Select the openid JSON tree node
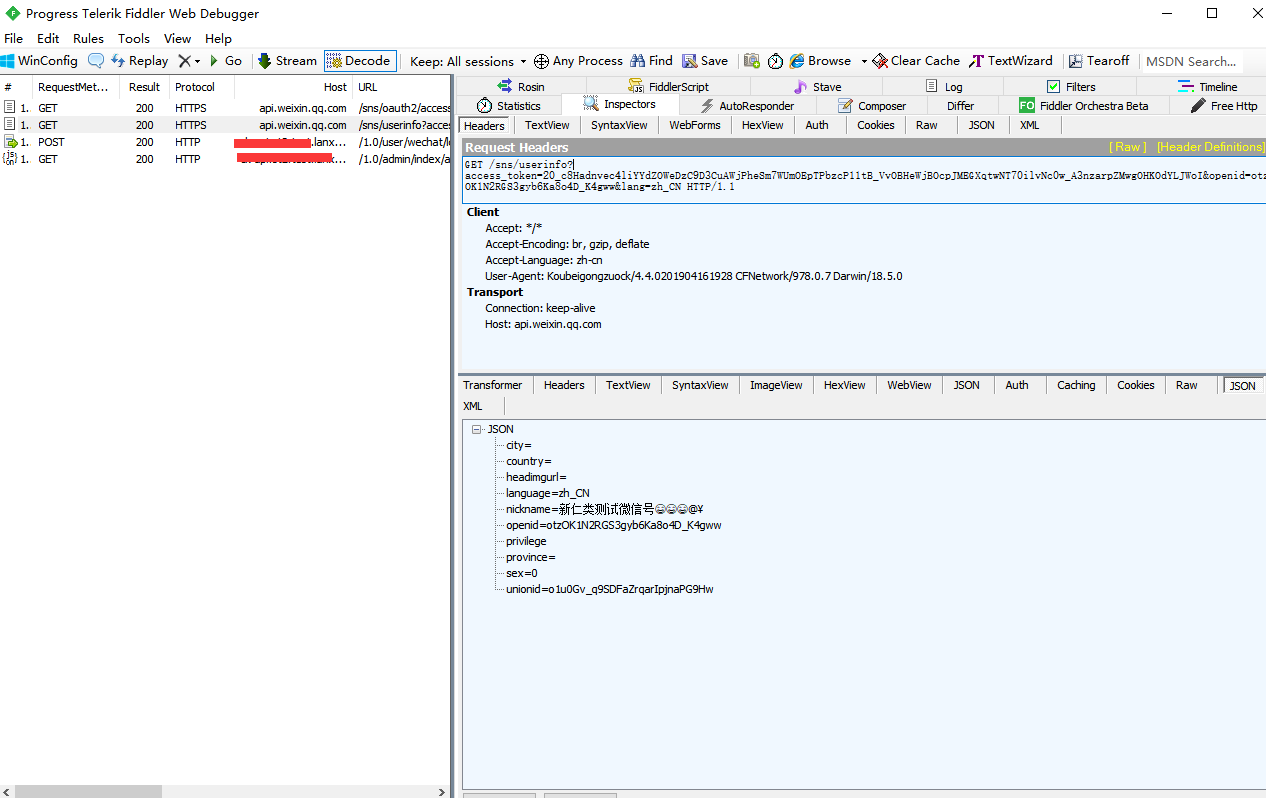 (x=613, y=525)
